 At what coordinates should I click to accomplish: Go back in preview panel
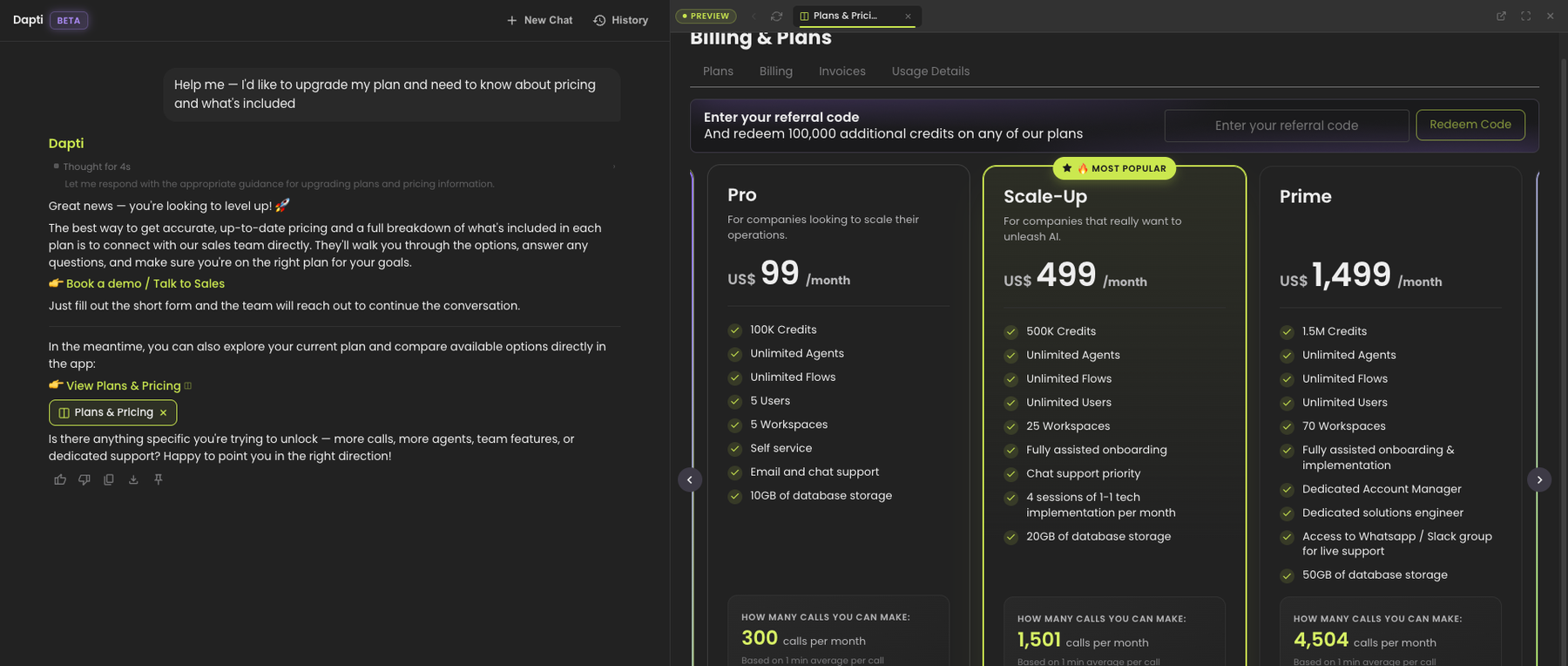click(x=754, y=16)
